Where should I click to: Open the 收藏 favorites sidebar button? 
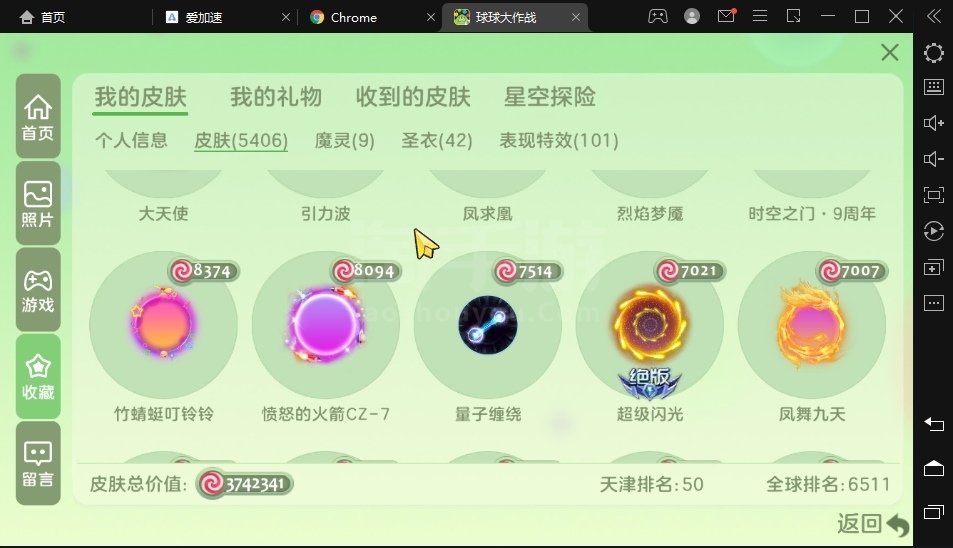pyautogui.click(x=38, y=377)
